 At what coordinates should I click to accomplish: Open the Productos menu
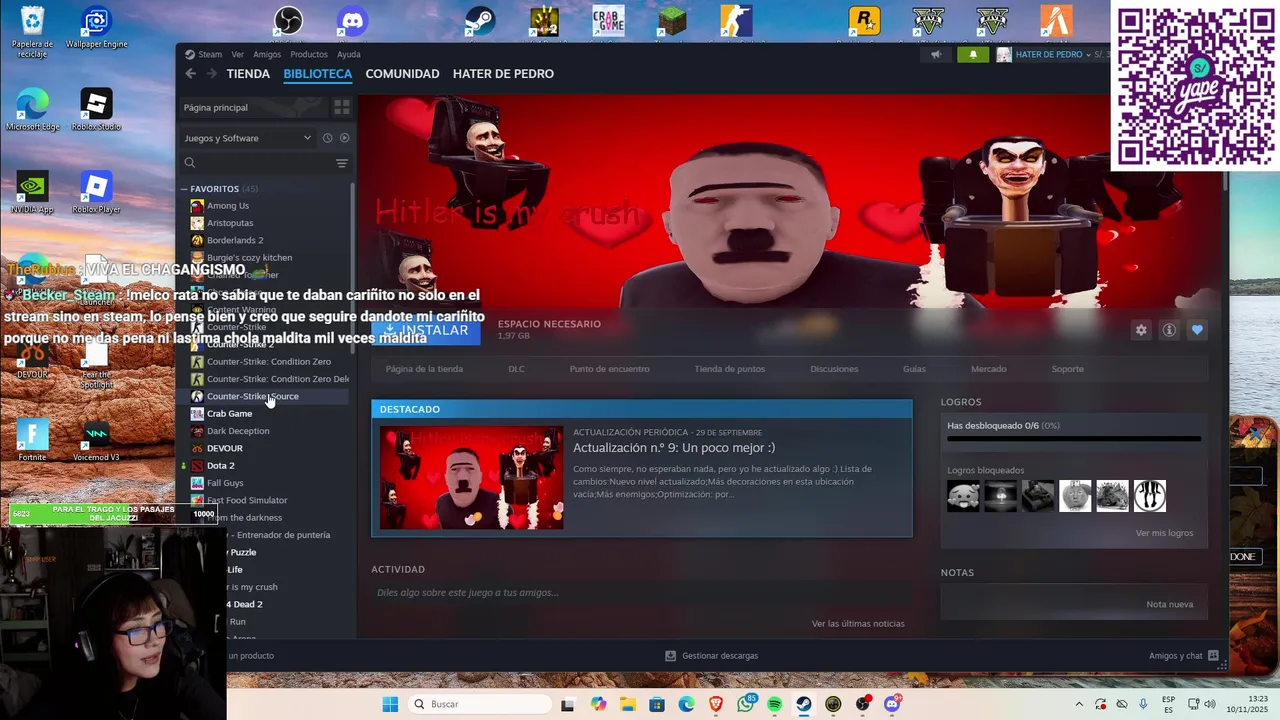[309, 55]
